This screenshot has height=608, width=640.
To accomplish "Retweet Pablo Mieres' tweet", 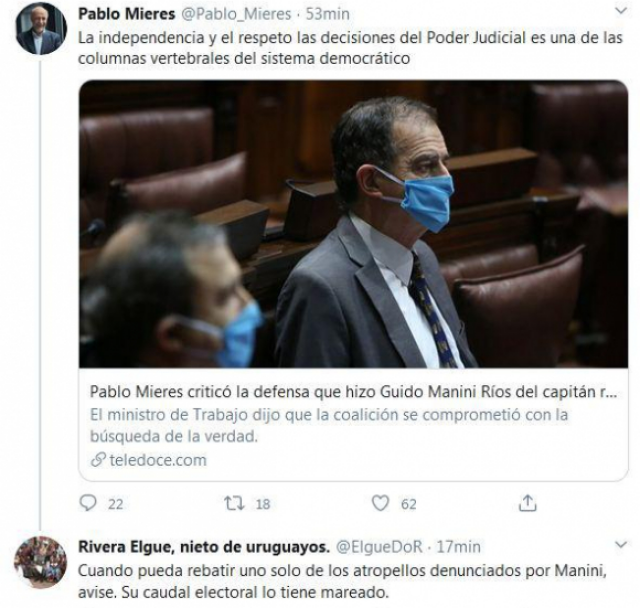I will point(234,503).
